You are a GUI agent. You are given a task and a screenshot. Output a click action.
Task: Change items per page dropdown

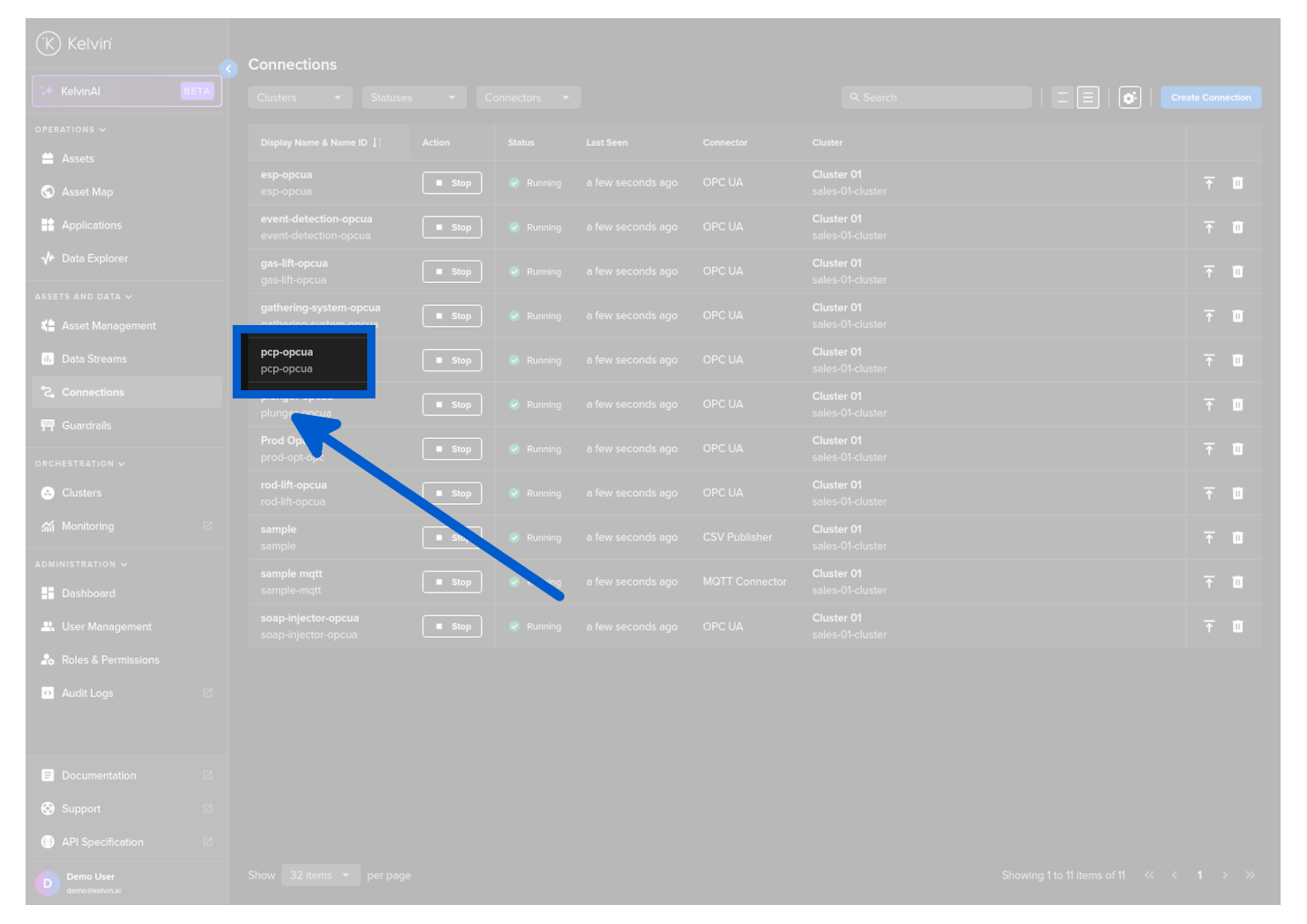point(320,875)
